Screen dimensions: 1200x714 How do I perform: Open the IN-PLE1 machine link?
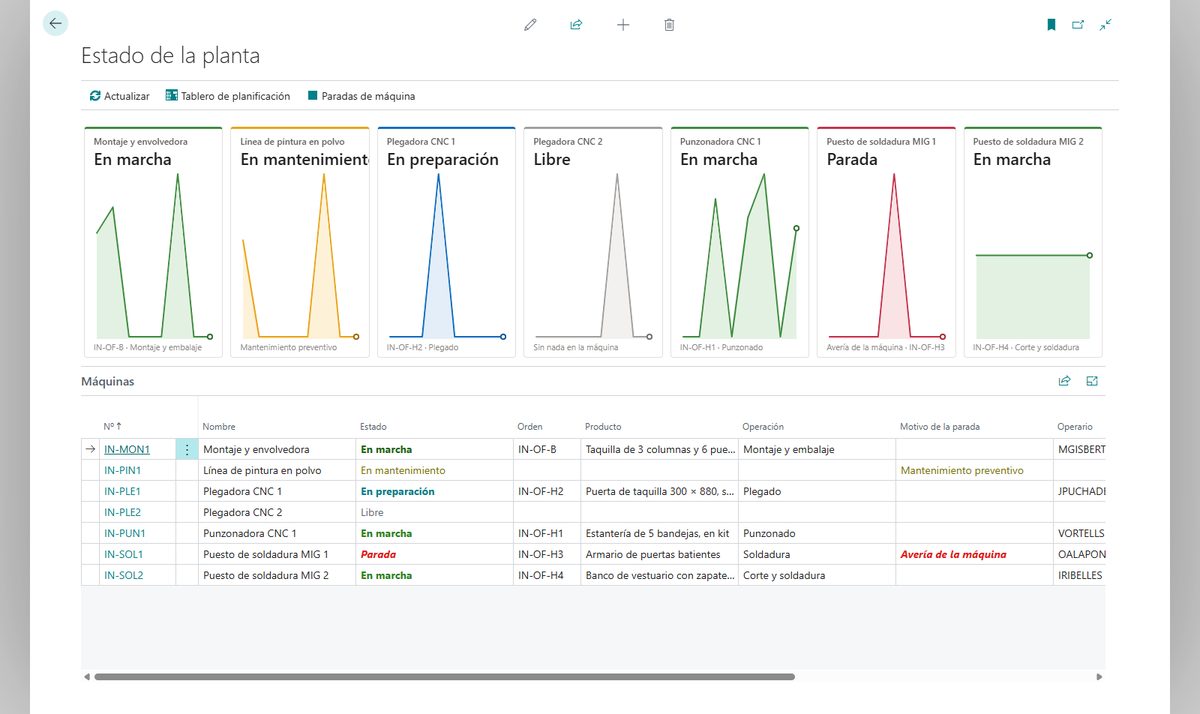[x=122, y=492]
